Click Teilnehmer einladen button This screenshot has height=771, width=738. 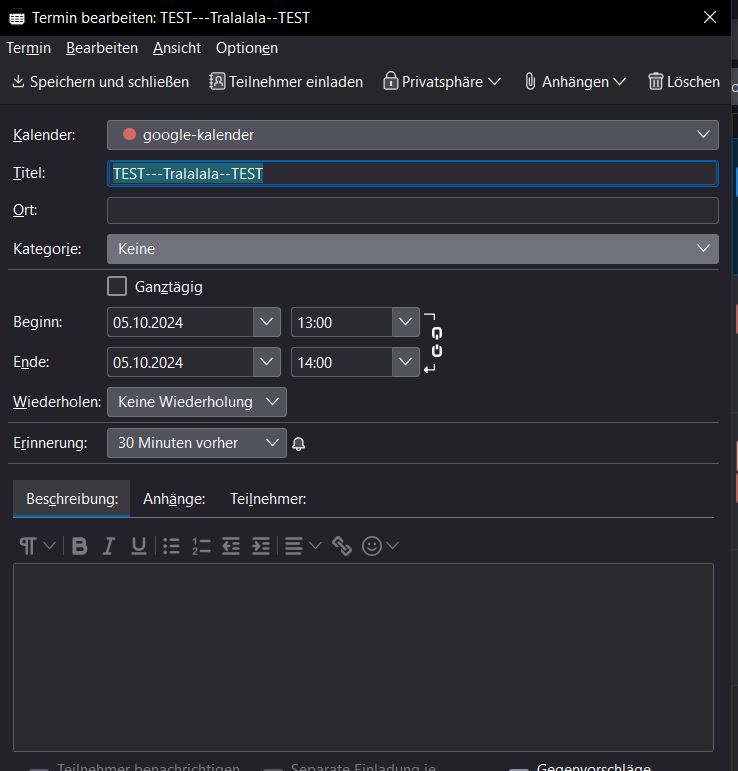[286, 82]
